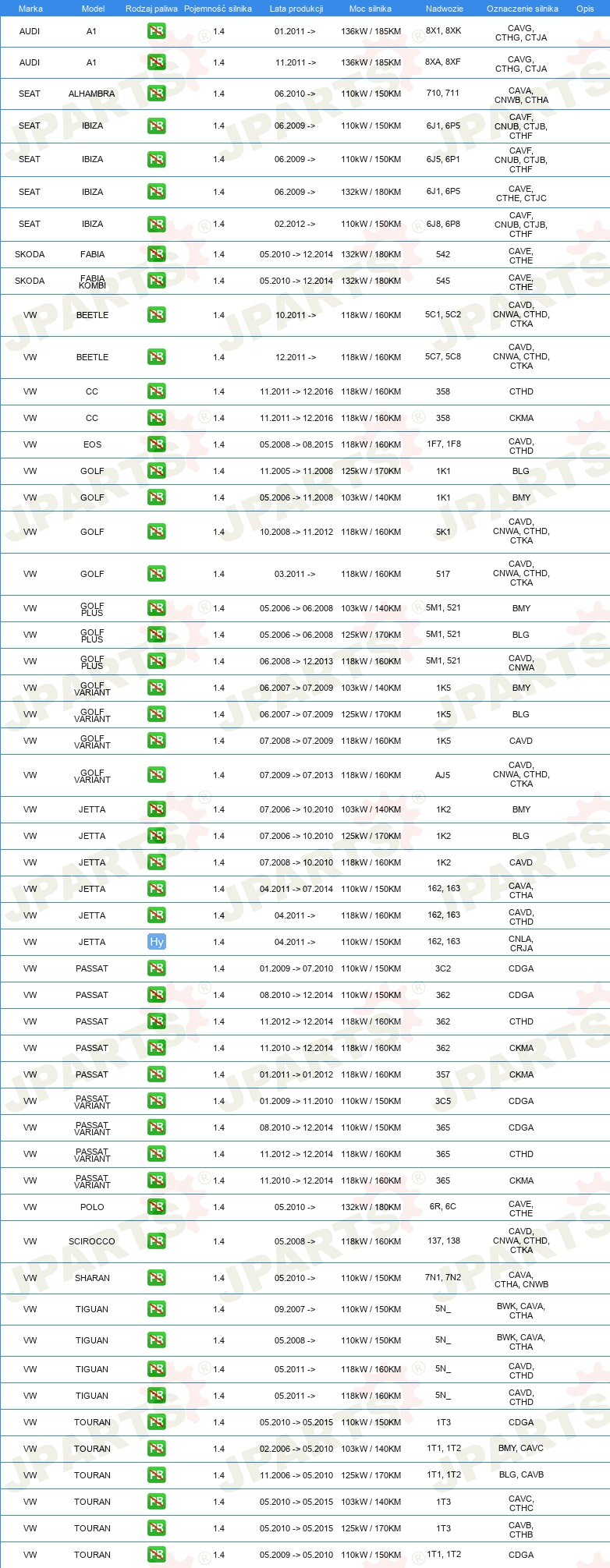Viewport: 610px width, 1568px height.
Task: Click the petrol icon in the SEAT IBIZA 6J8, 6P8 row
Action: pos(156,224)
